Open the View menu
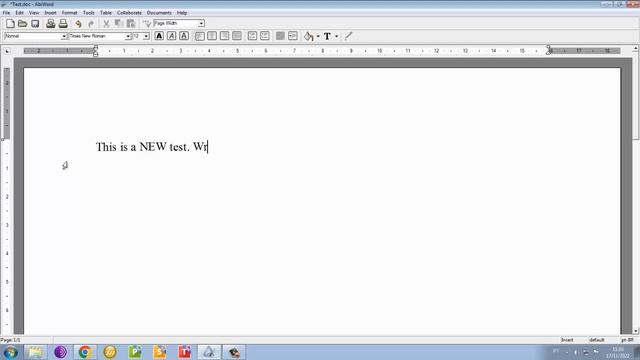 34,13
